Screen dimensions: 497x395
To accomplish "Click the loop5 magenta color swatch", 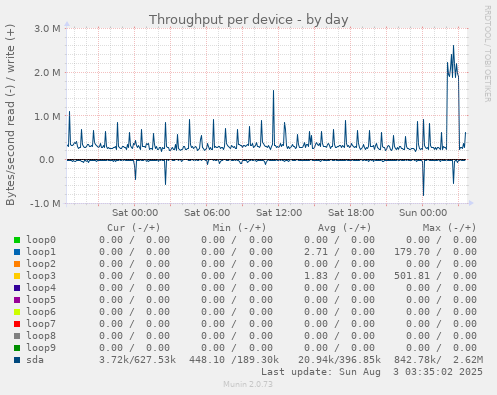I will (17, 300).
